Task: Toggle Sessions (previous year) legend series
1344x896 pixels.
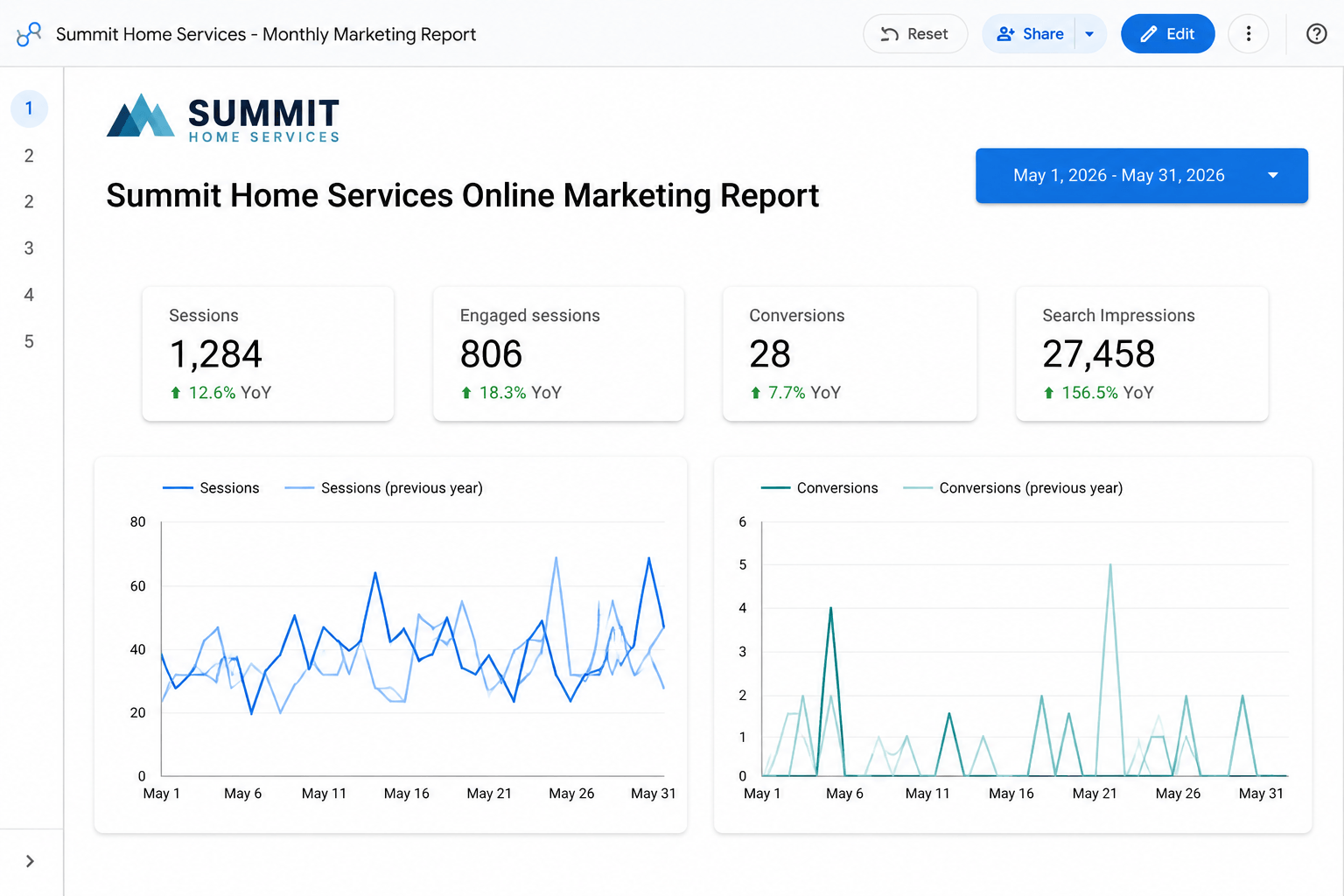Action: (383, 488)
